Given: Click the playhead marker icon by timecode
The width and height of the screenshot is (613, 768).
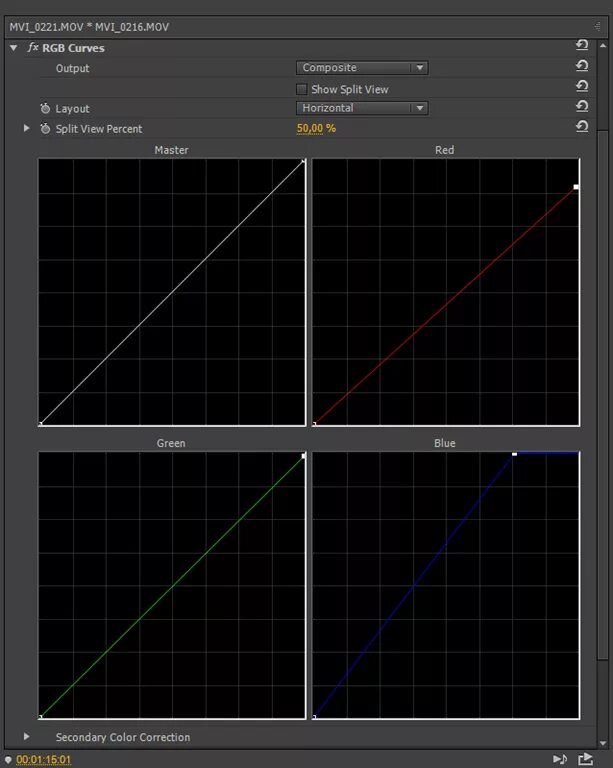Looking at the screenshot, I should coord(8,760).
